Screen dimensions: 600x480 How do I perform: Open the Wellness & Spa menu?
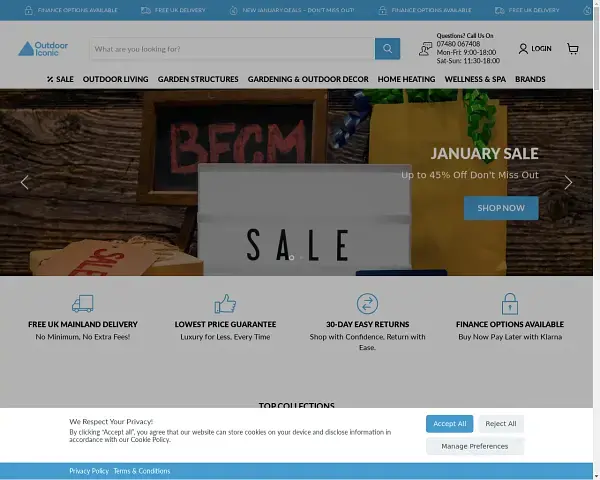(x=475, y=79)
